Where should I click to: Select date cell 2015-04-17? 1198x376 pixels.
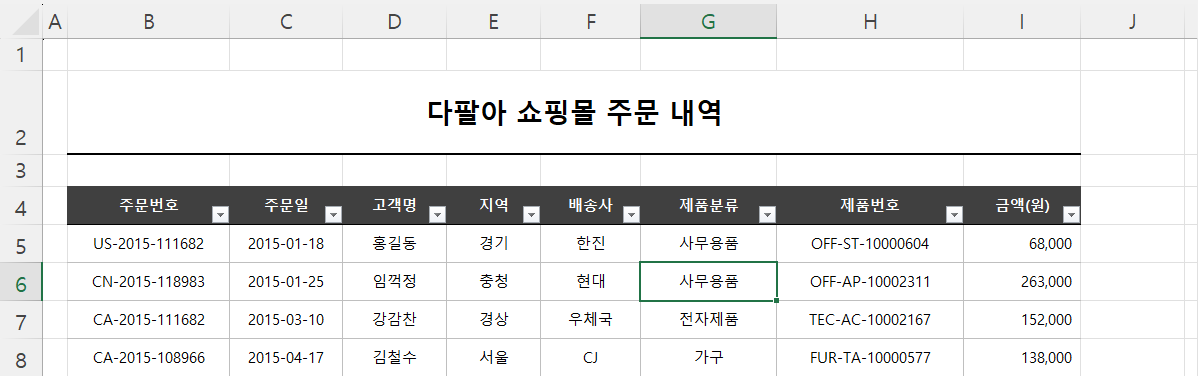coord(286,357)
